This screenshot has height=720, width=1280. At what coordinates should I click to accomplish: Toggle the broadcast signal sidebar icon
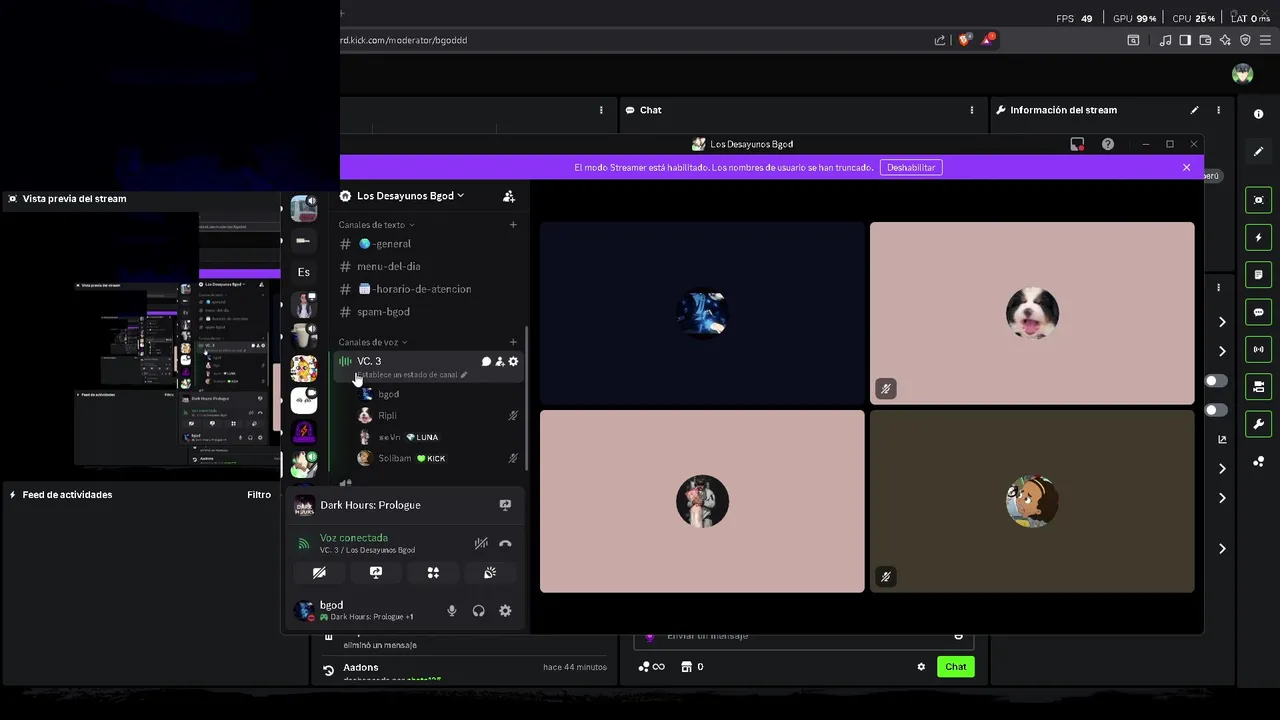(1259, 349)
